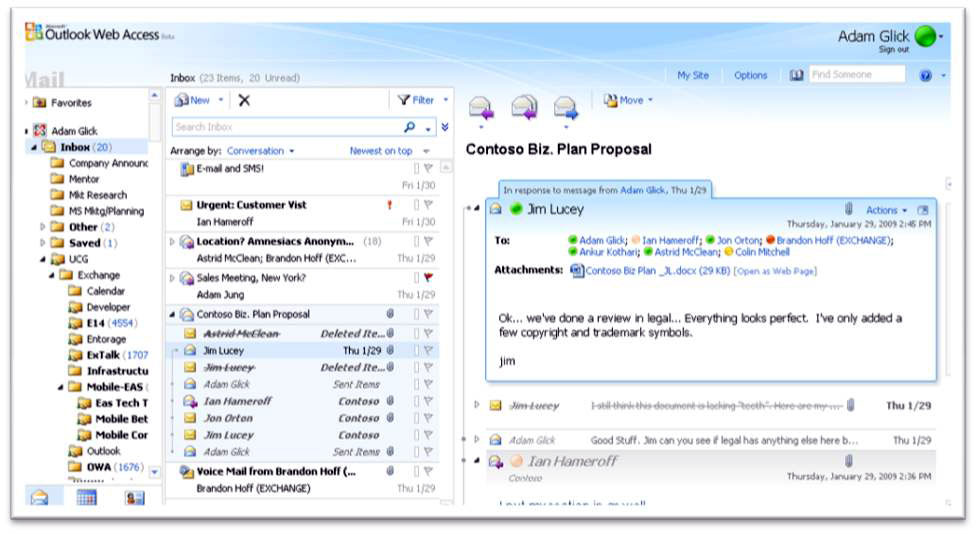The height and width of the screenshot is (534, 977).
Task: Flag the Contoso Biz. Plan Proposal conversation in list
Action: [x=428, y=314]
